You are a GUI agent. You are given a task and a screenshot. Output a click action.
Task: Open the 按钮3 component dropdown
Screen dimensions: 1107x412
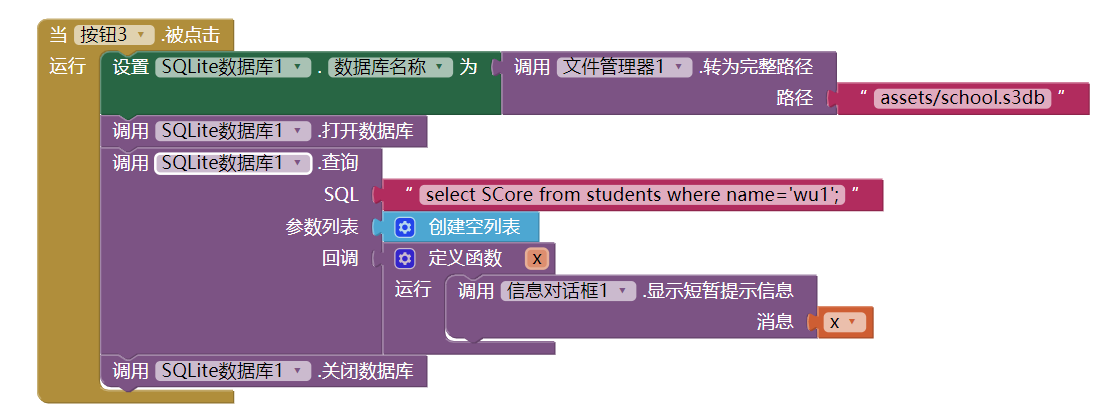coord(114,34)
